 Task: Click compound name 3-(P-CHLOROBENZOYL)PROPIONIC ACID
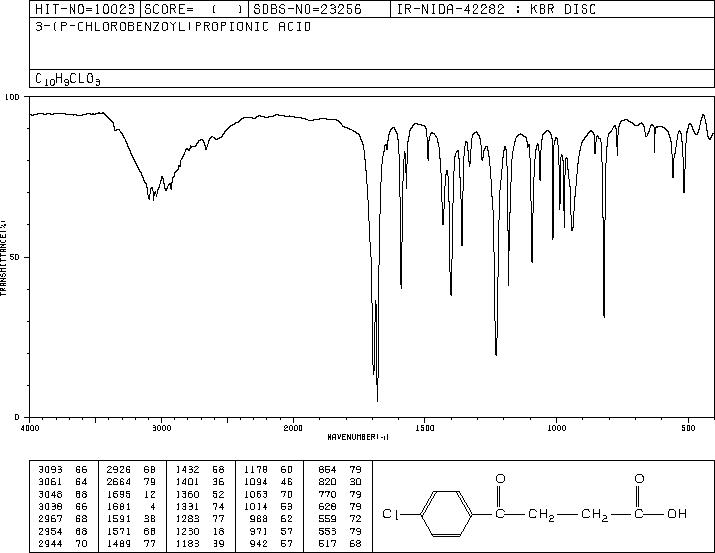point(173,27)
